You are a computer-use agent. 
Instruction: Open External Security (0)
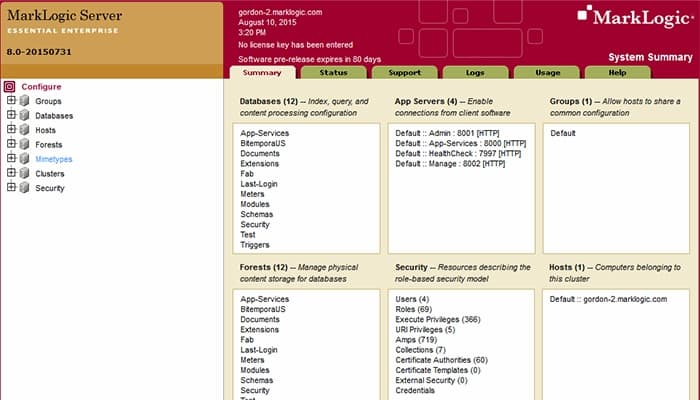click(x=431, y=380)
